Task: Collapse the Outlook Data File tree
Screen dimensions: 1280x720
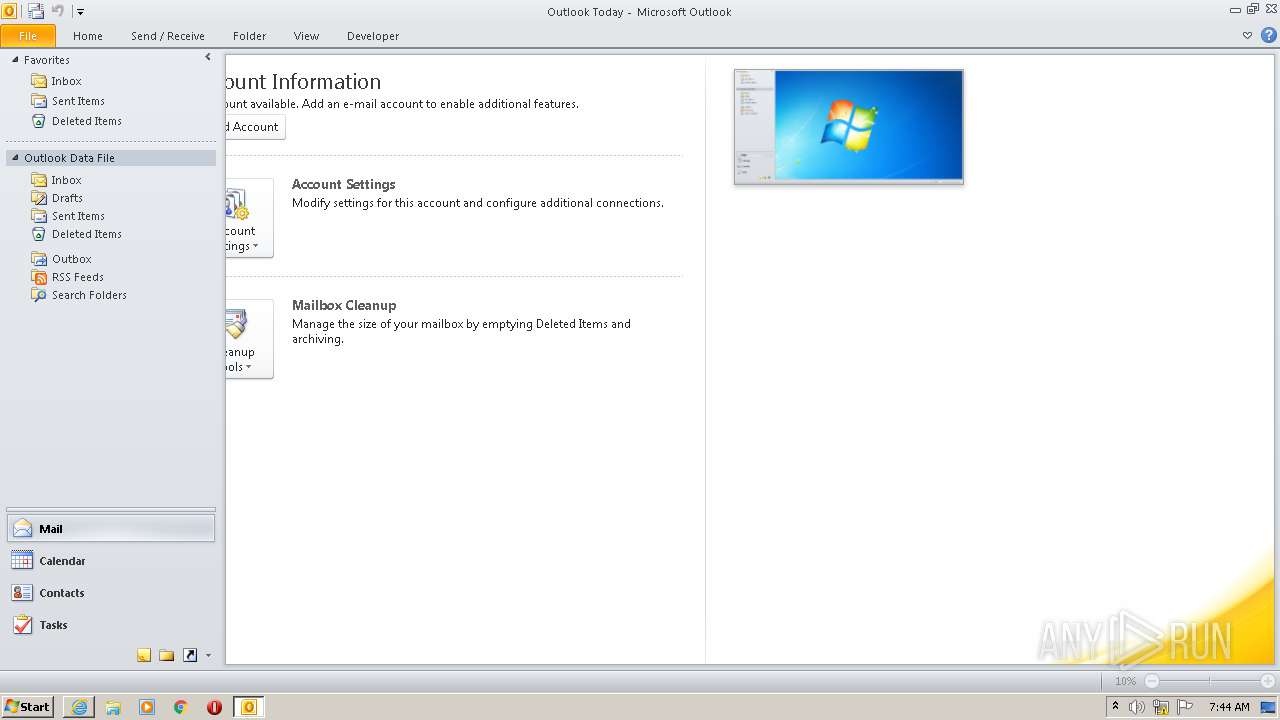Action: 15,158
